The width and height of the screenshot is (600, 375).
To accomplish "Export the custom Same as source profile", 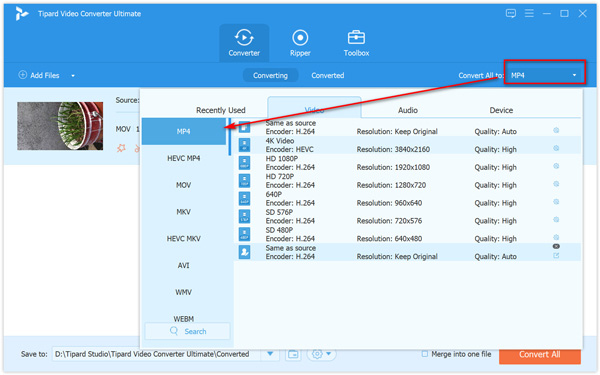I will (x=556, y=256).
